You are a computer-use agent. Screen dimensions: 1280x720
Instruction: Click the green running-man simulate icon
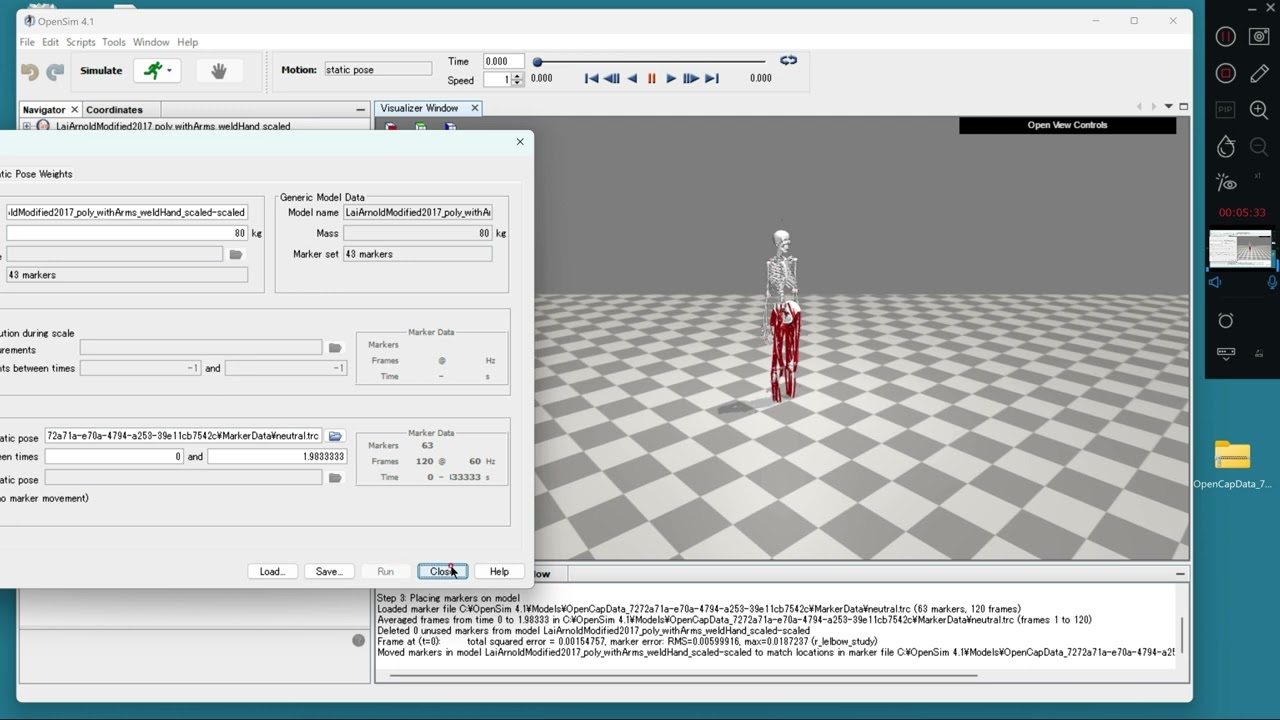tap(152, 70)
